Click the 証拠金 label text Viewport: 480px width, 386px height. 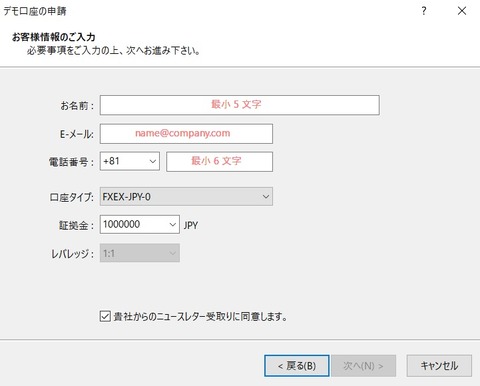pyautogui.click(x=76, y=225)
